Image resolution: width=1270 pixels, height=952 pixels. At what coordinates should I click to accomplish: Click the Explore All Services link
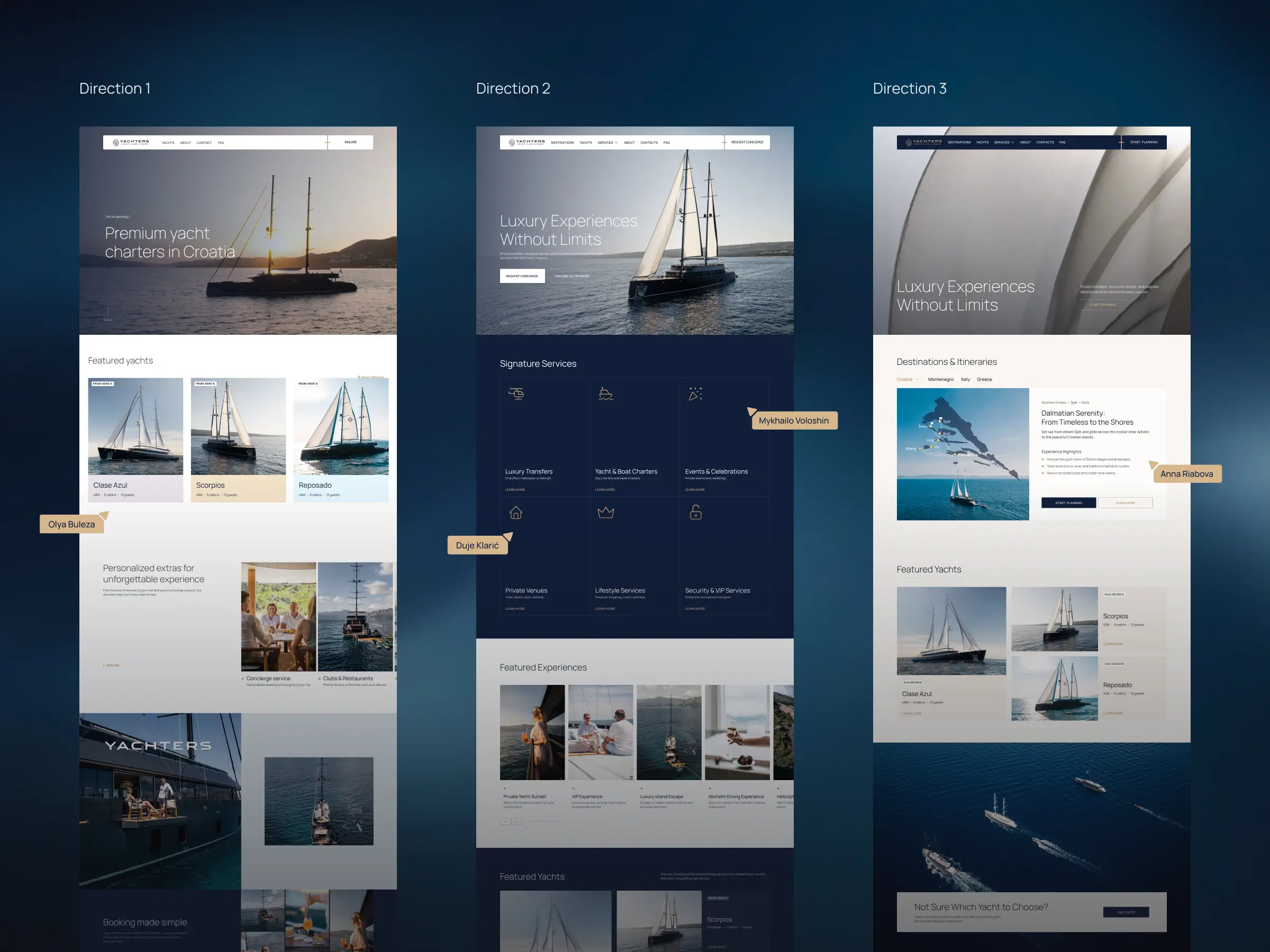(x=572, y=276)
